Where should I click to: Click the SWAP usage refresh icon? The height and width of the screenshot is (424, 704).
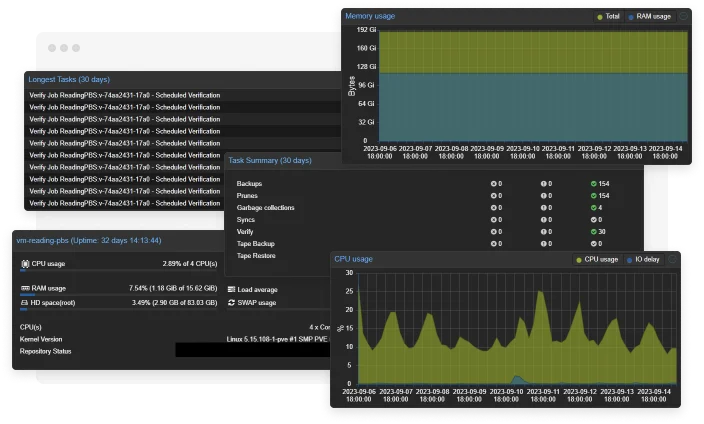tap(231, 302)
